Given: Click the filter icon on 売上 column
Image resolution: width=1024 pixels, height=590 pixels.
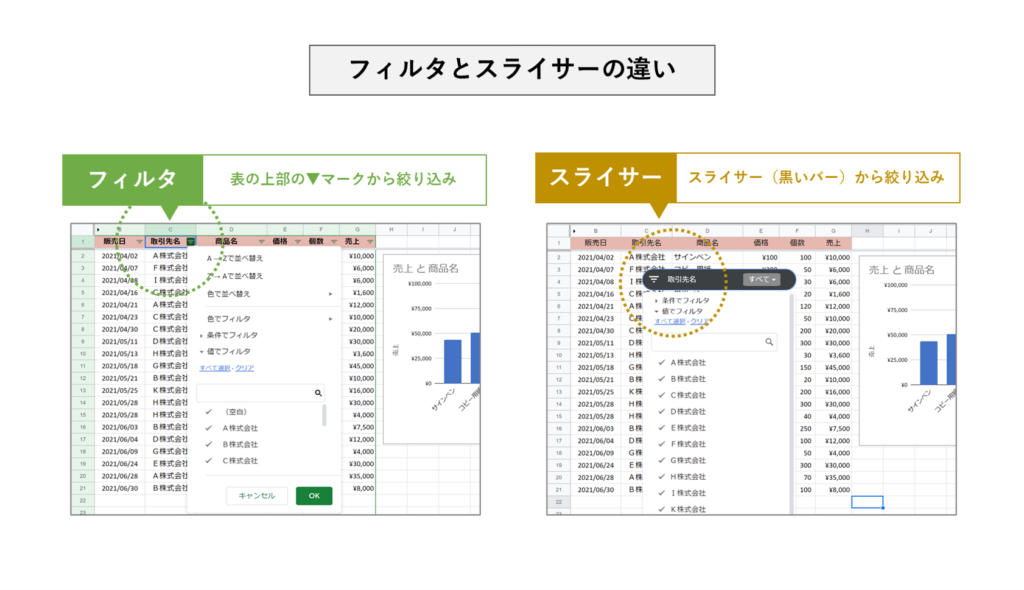Looking at the screenshot, I should (370, 242).
